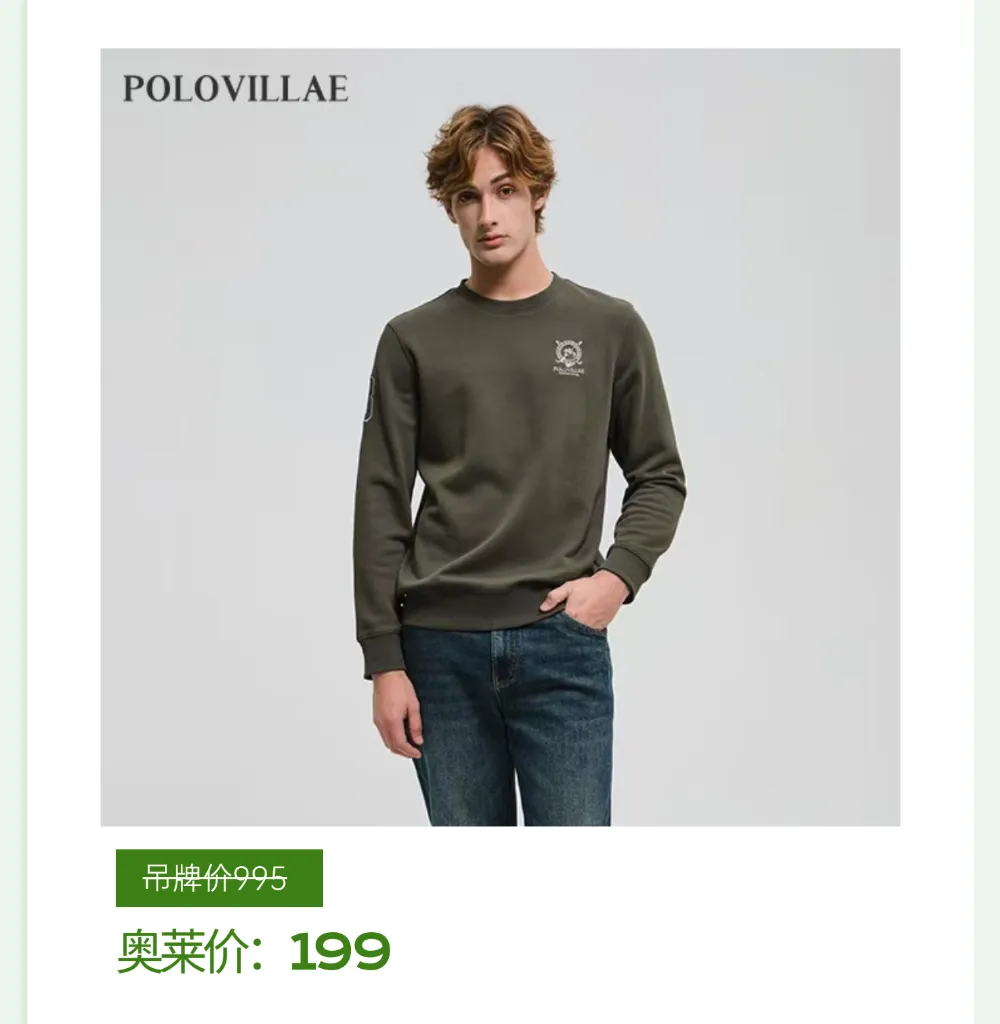Click the light green left page margin
Viewport: 1000px width, 1024px height.
point(13,512)
